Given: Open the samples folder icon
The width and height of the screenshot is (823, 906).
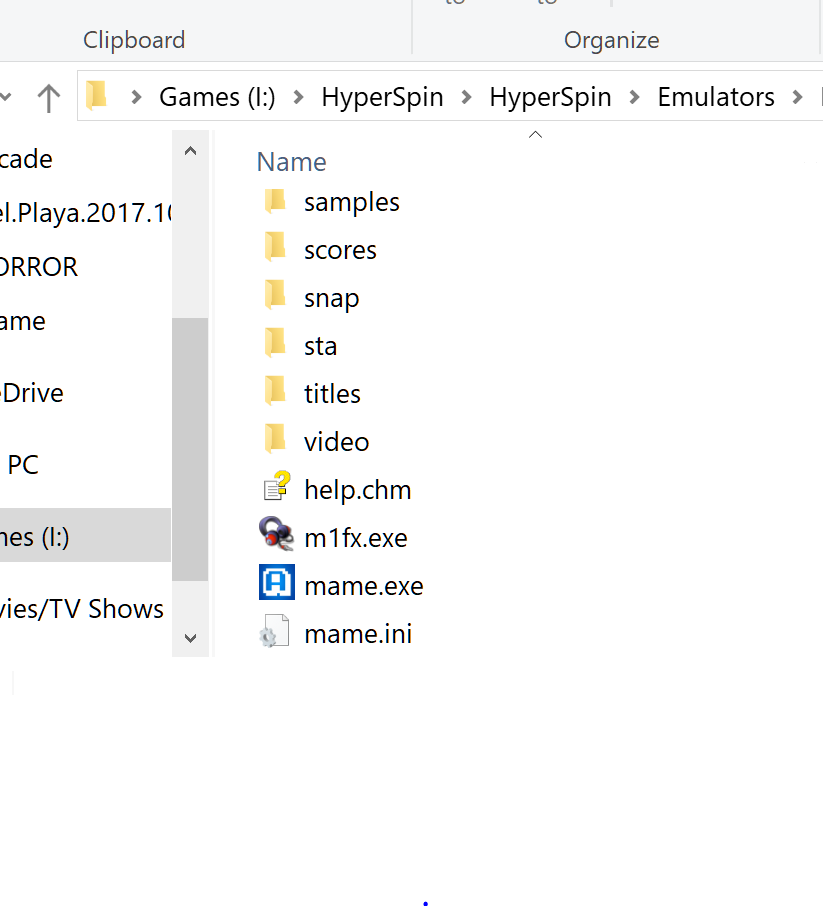Looking at the screenshot, I should pos(275,202).
